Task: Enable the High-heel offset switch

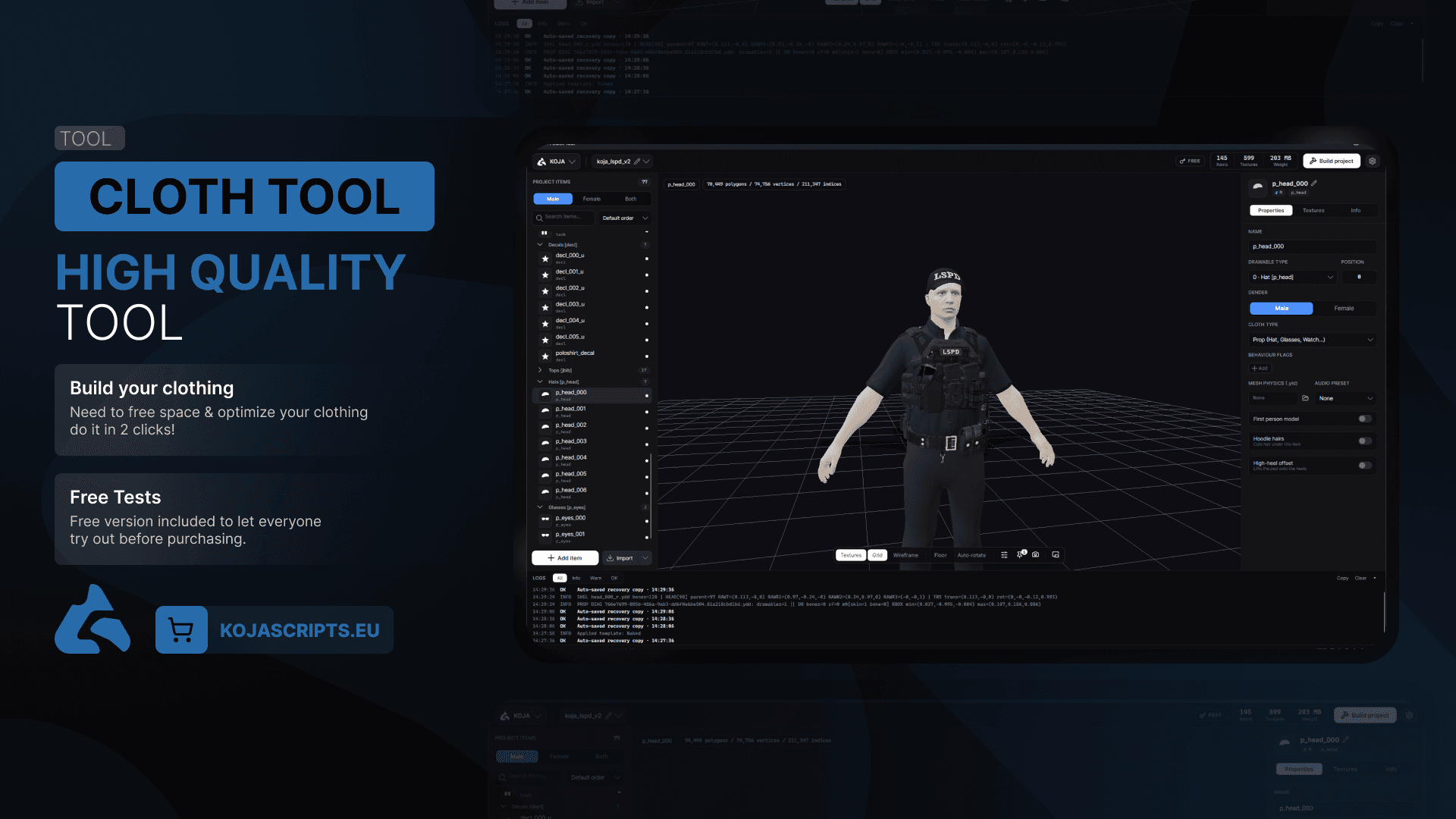Action: click(1364, 465)
